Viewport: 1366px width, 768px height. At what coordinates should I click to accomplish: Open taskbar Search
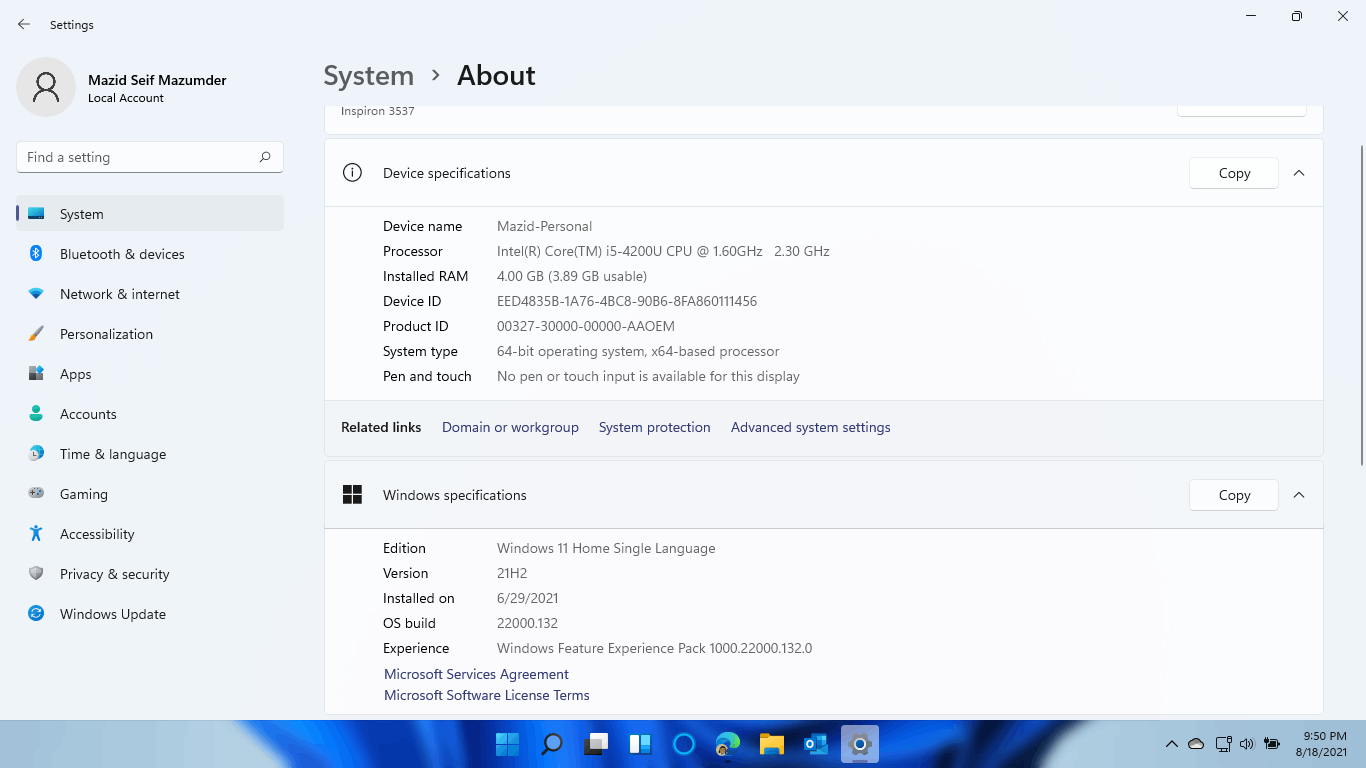point(551,744)
